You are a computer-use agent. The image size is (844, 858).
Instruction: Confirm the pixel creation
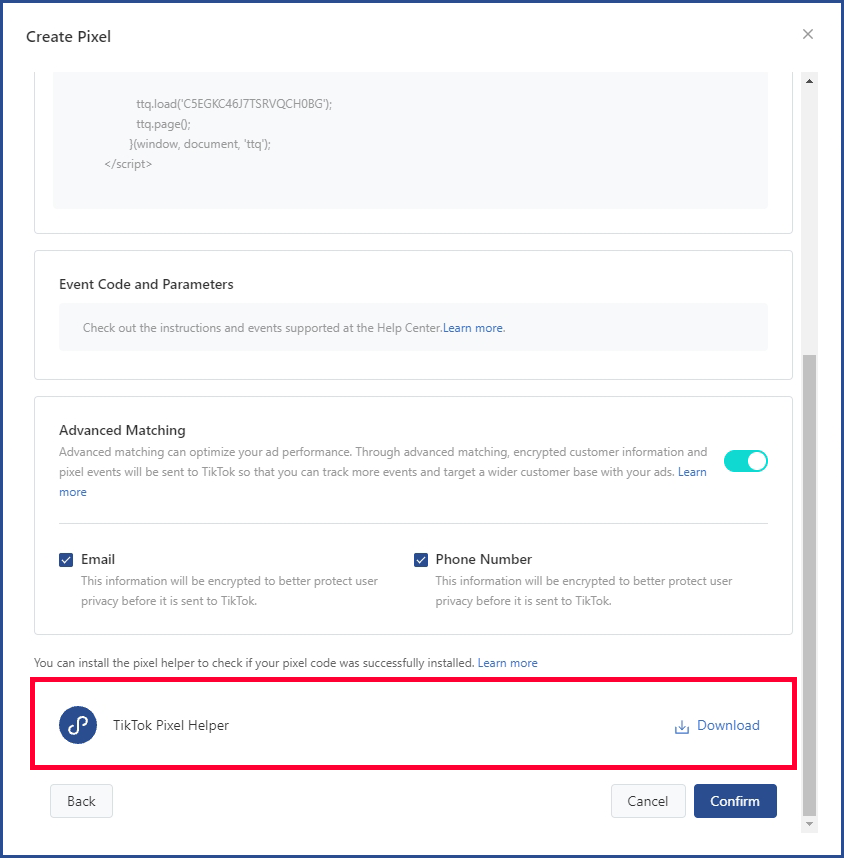click(735, 801)
